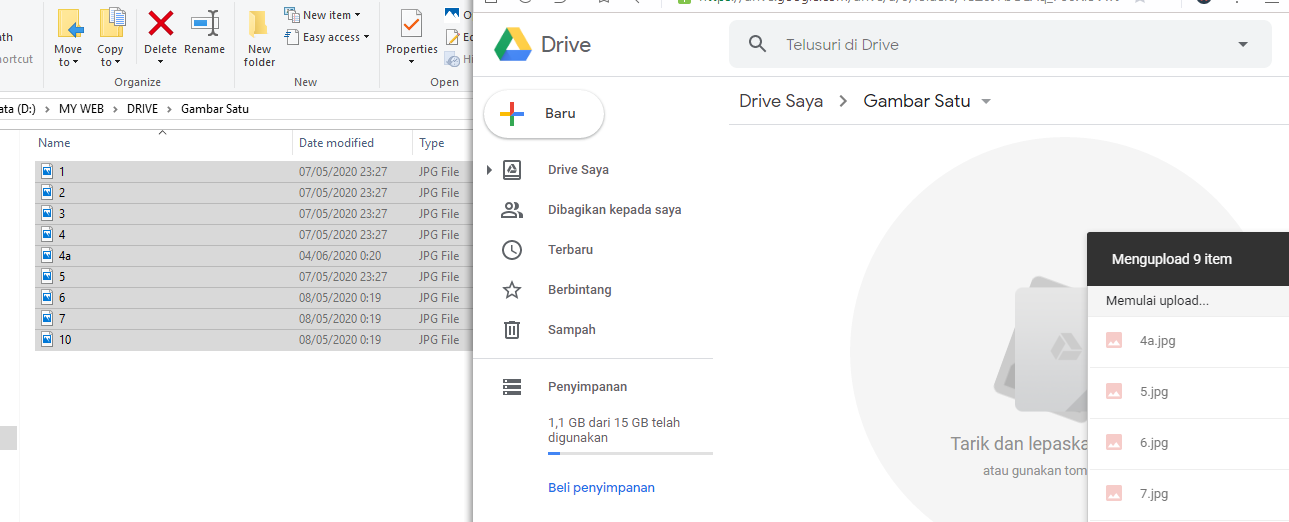The image size is (1289, 522).
Task: Open the Gambar Satu folder dropdown arrow
Action: pos(987,102)
